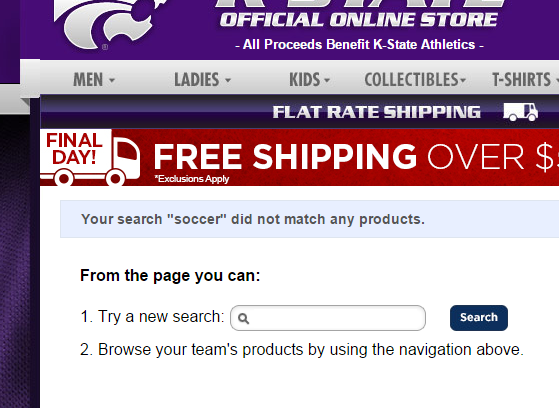Click the magnifying glass icon in search field

coord(243,318)
